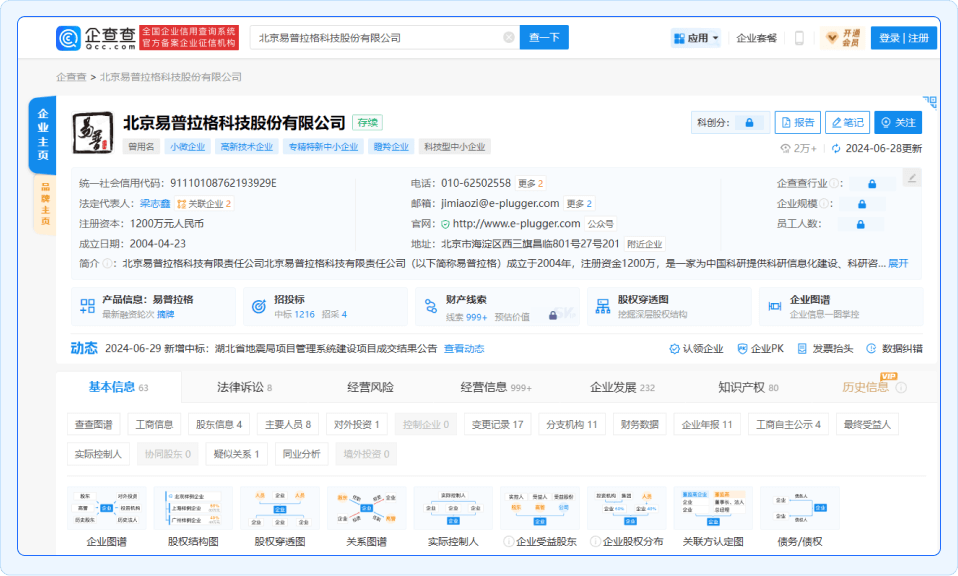Click the lock icon beside 科创分
This screenshot has width=958, height=576.
pos(749,123)
